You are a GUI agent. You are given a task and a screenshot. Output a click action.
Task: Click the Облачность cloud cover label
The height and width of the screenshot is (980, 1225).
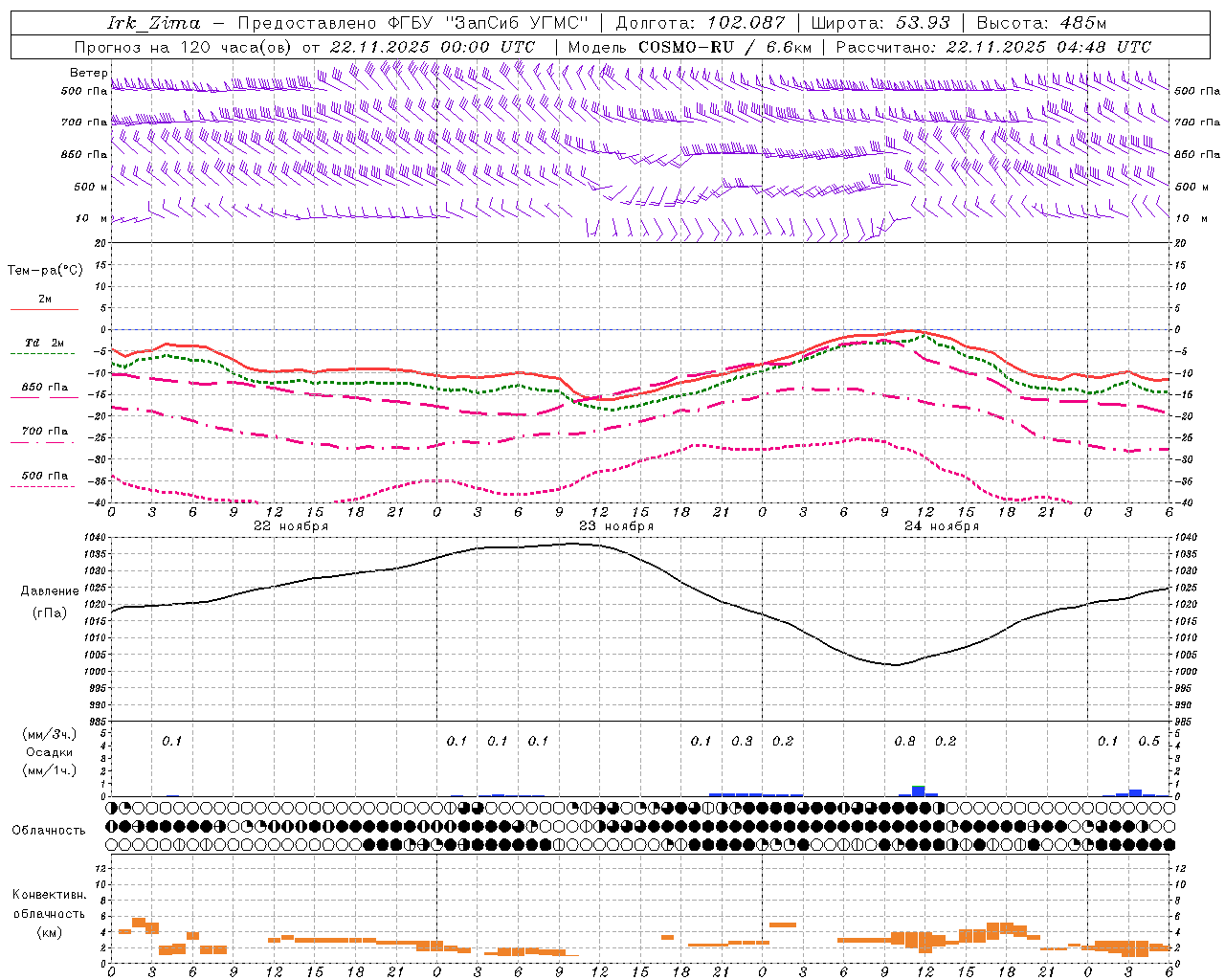(x=49, y=831)
